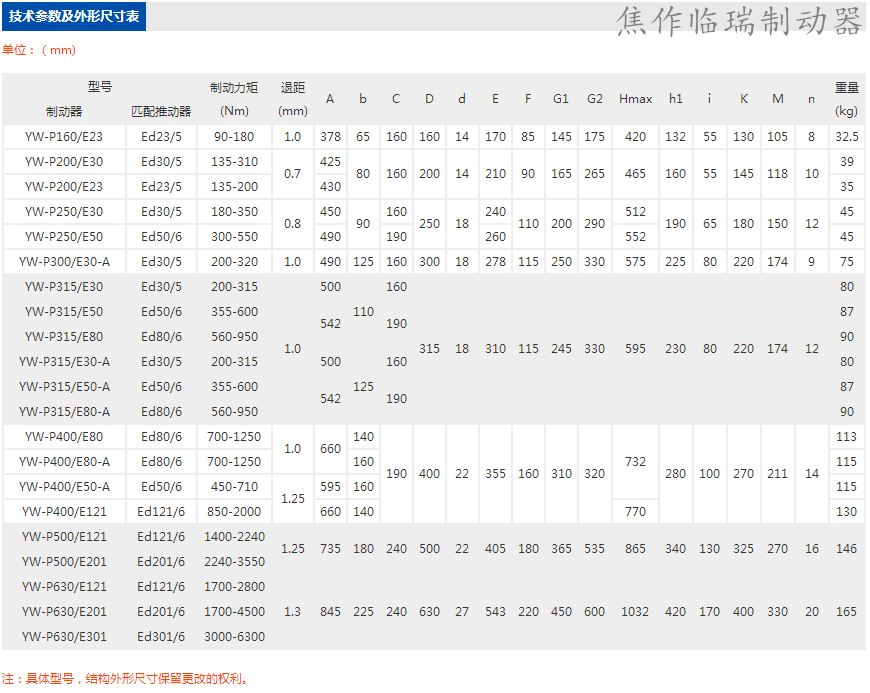Select the 型号 column header
Screen dimensions: 870x693
pyautogui.click(x=99, y=87)
